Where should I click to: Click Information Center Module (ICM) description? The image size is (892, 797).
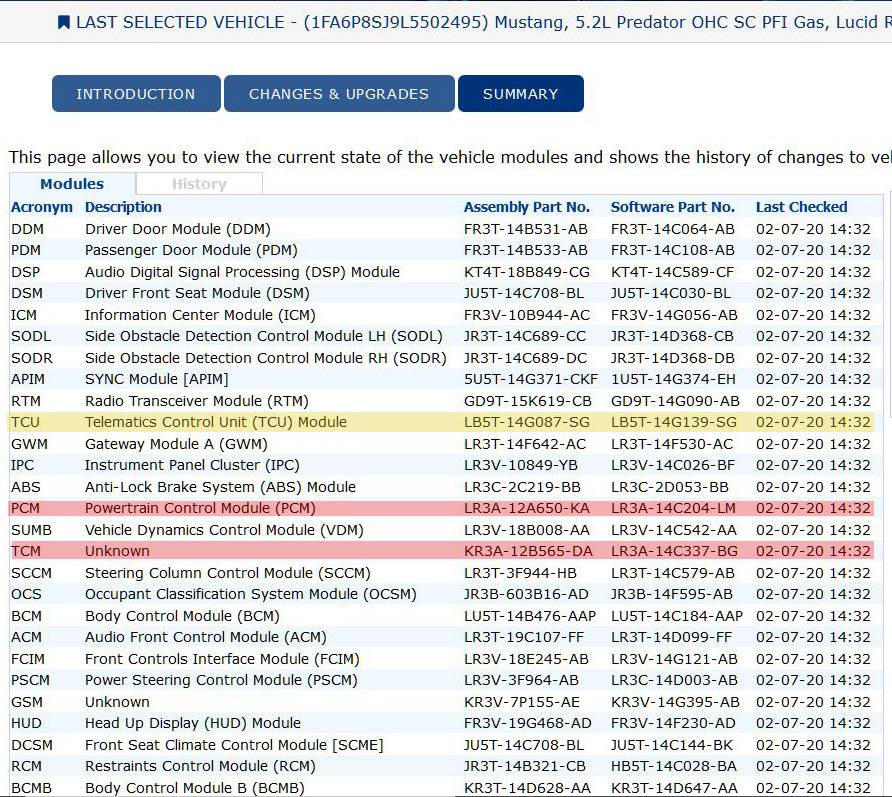click(200, 315)
